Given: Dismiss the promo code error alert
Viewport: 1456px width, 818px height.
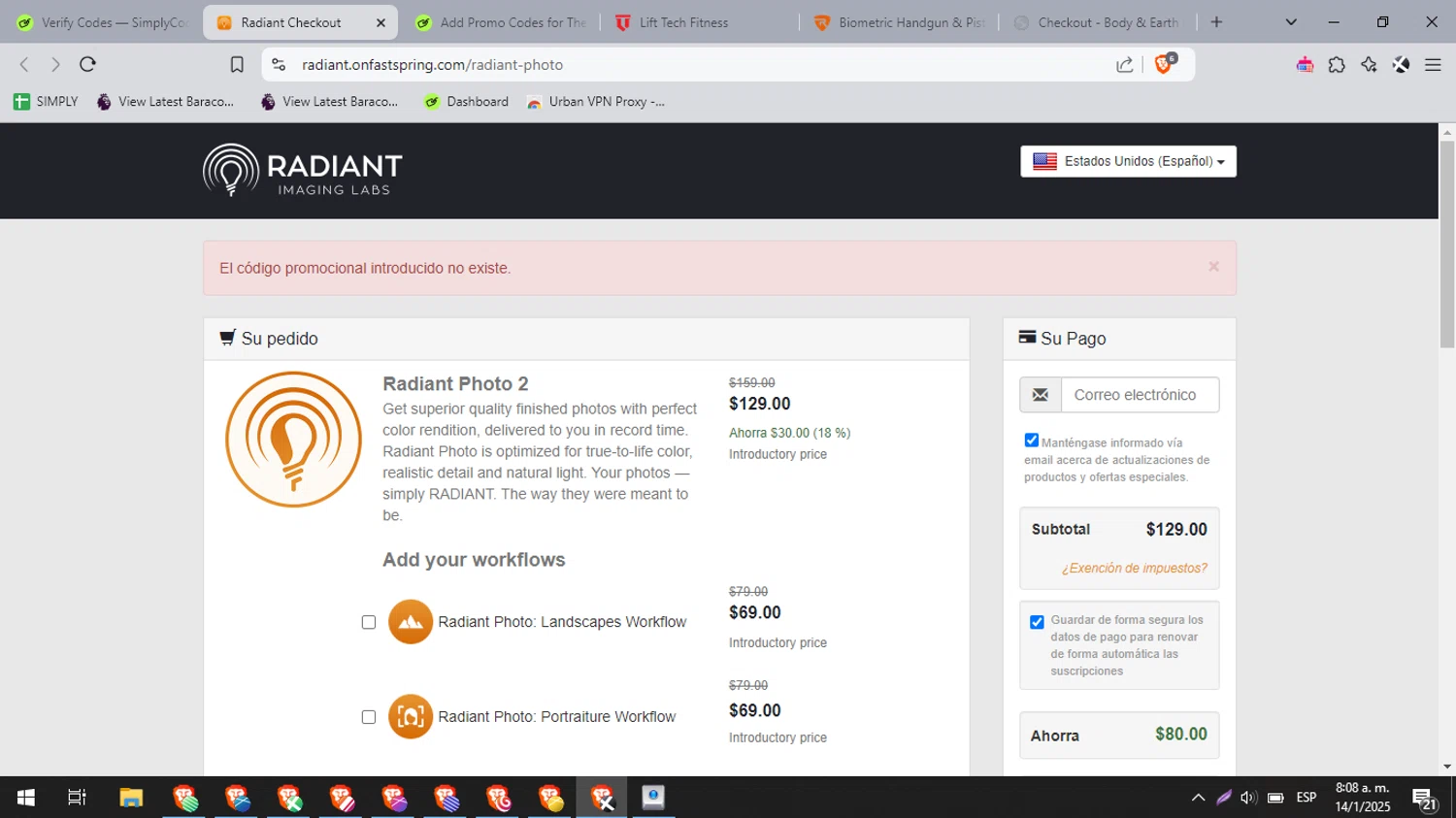Looking at the screenshot, I should pyautogui.click(x=1213, y=266).
